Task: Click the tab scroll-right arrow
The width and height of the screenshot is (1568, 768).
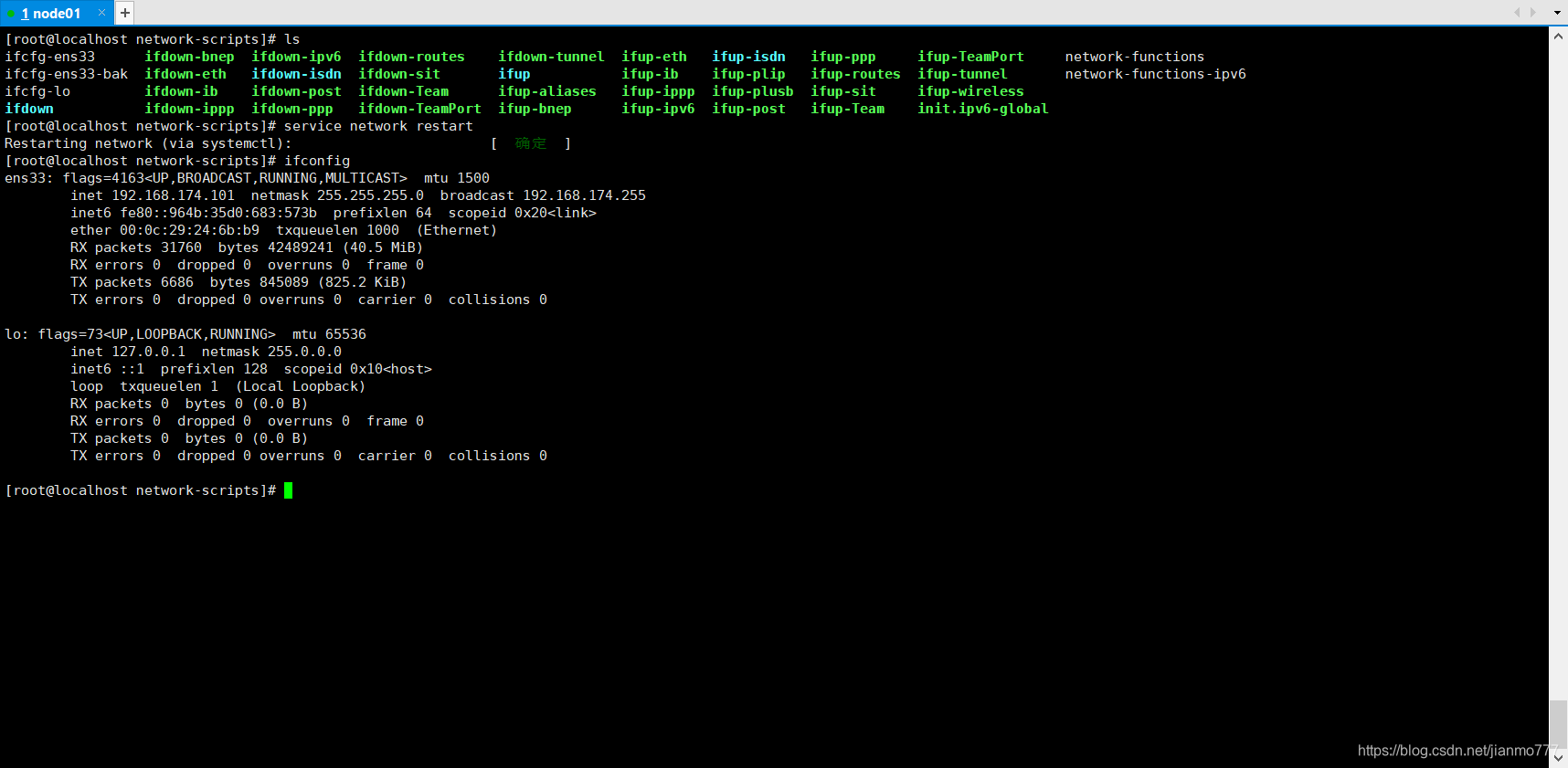Action: click(1532, 13)
